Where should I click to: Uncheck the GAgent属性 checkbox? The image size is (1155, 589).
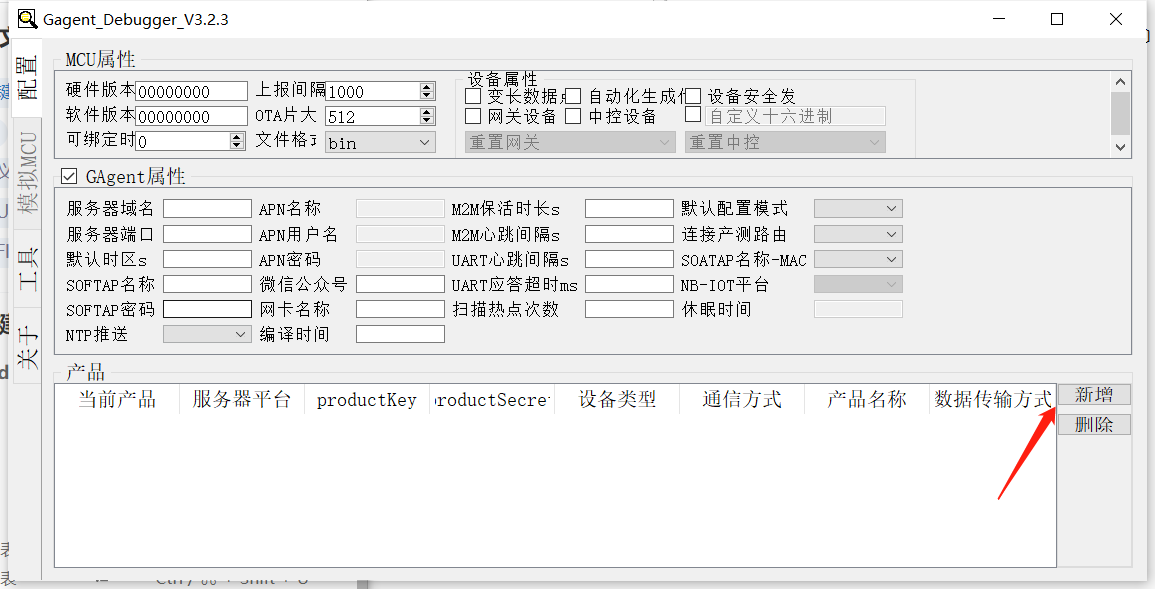coord(68,175)
